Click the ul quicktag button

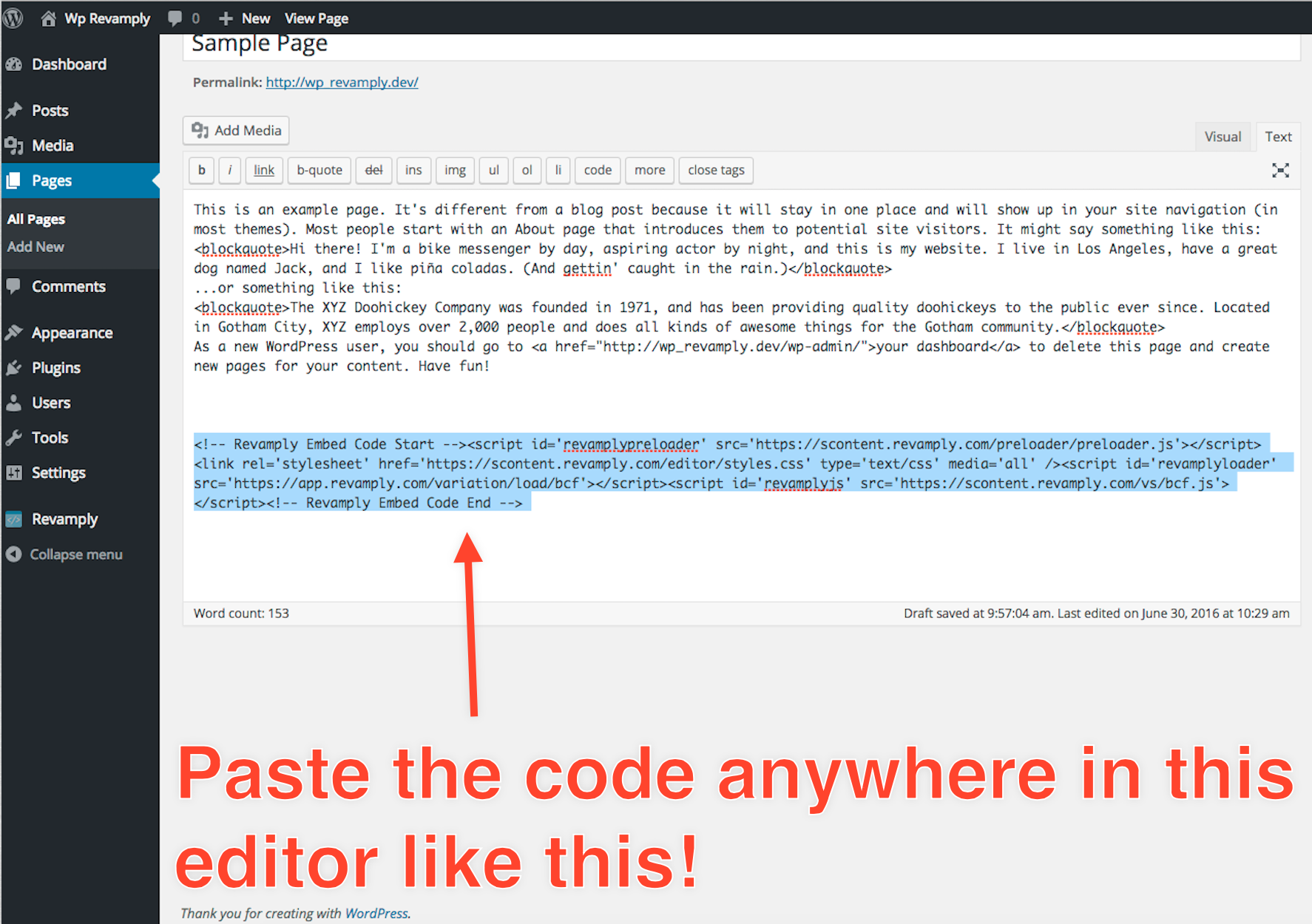coord(493,170)
